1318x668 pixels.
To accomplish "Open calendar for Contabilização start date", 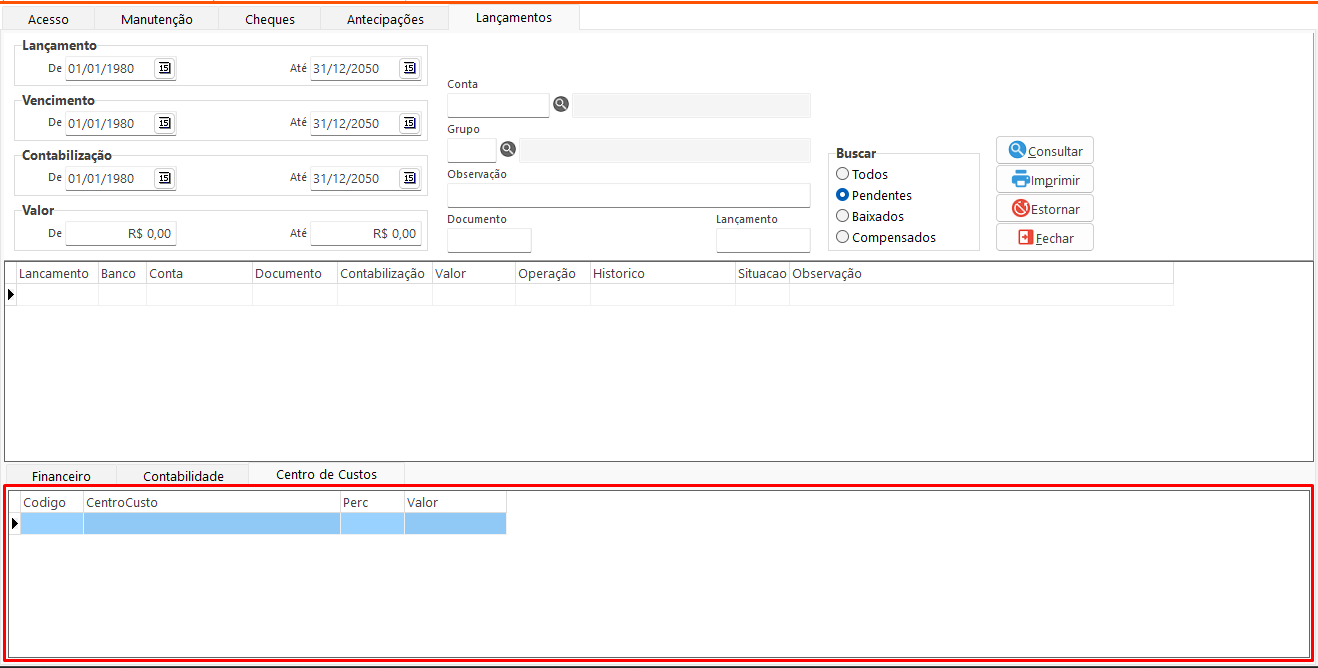I will (x=165, y=178).
